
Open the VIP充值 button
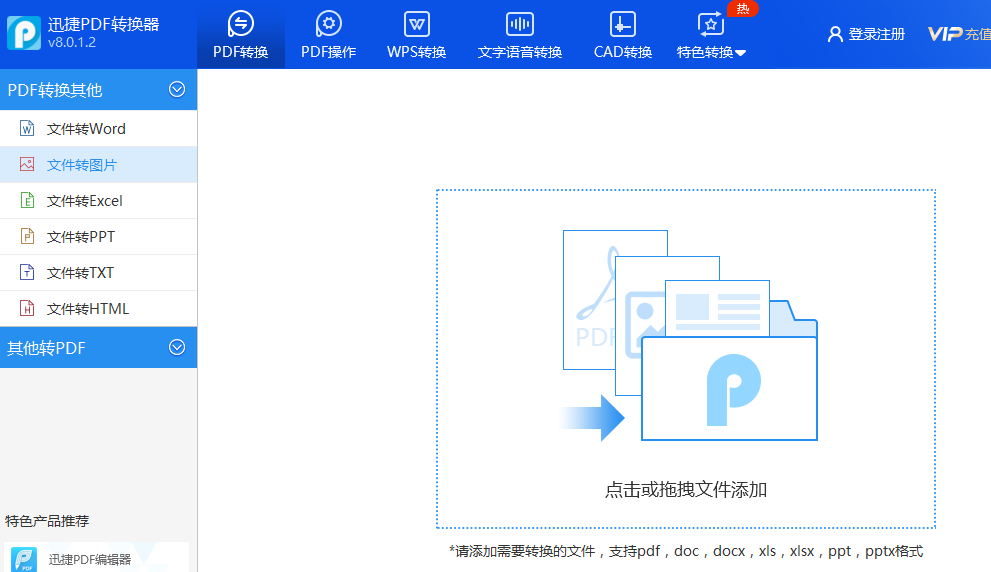coord(959,34)
